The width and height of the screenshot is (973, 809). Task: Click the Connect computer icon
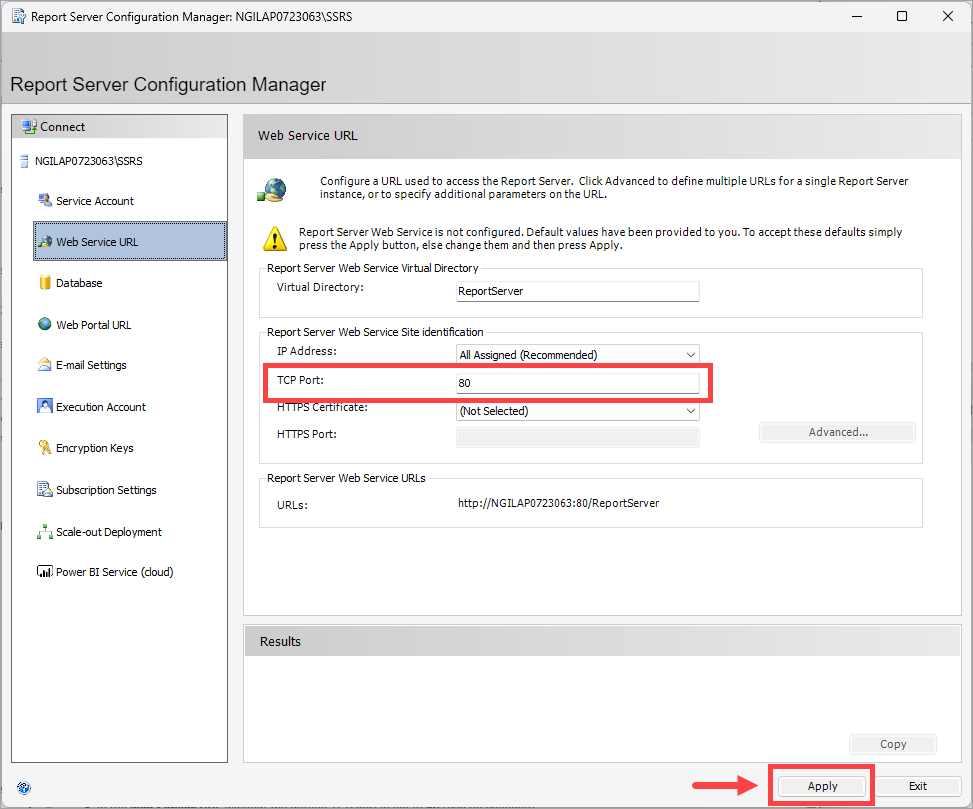(x=29, y=127)
